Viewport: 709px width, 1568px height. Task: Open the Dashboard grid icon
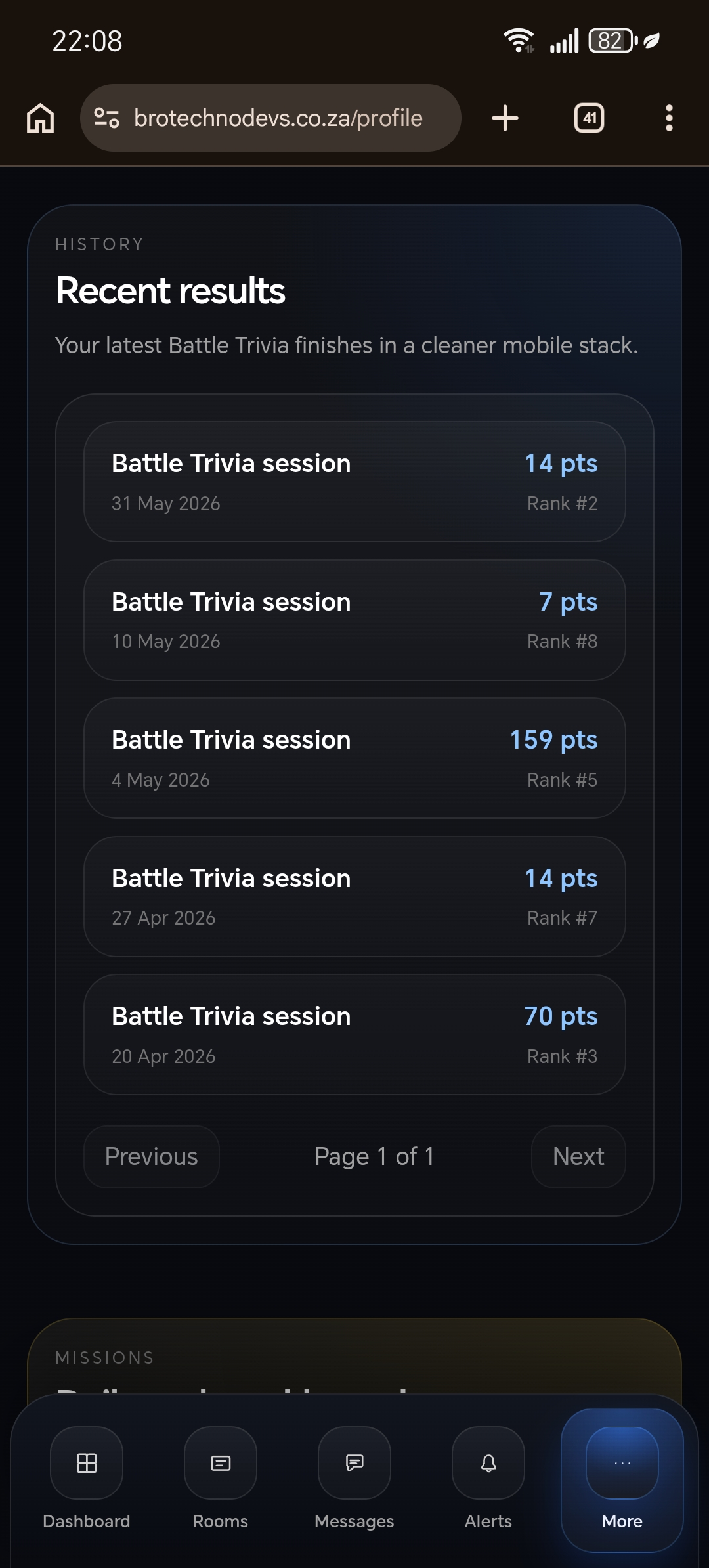coord(87,1462)
